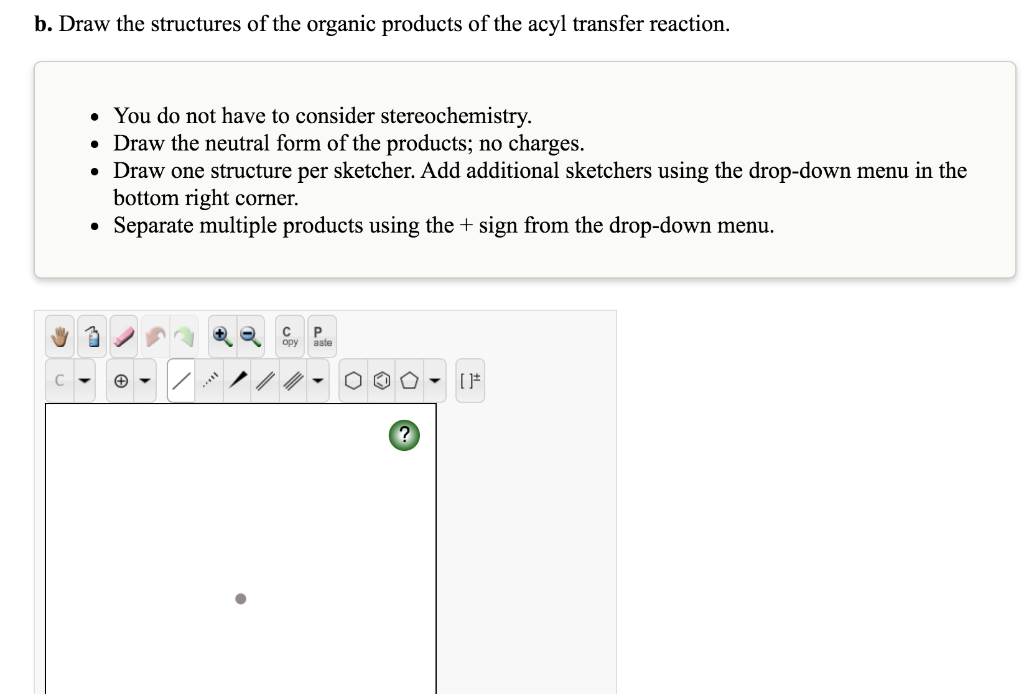Viewport: 1024px width, 694px height.
Task: Expand the ring template dropdown
Action: point(435,380)
